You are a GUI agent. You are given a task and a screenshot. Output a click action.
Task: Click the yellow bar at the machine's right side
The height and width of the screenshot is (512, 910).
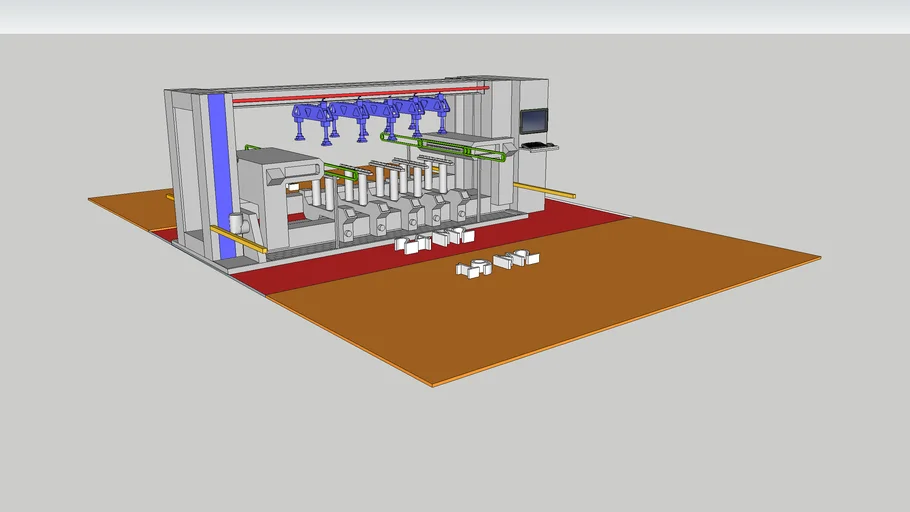544,190
